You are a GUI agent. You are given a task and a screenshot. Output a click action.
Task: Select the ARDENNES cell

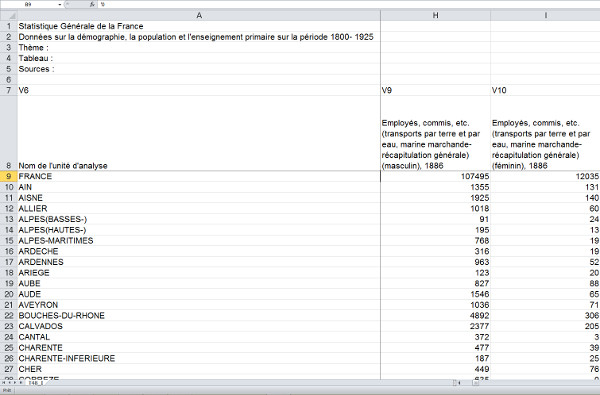pyautogui.click(x=199, y=262)
